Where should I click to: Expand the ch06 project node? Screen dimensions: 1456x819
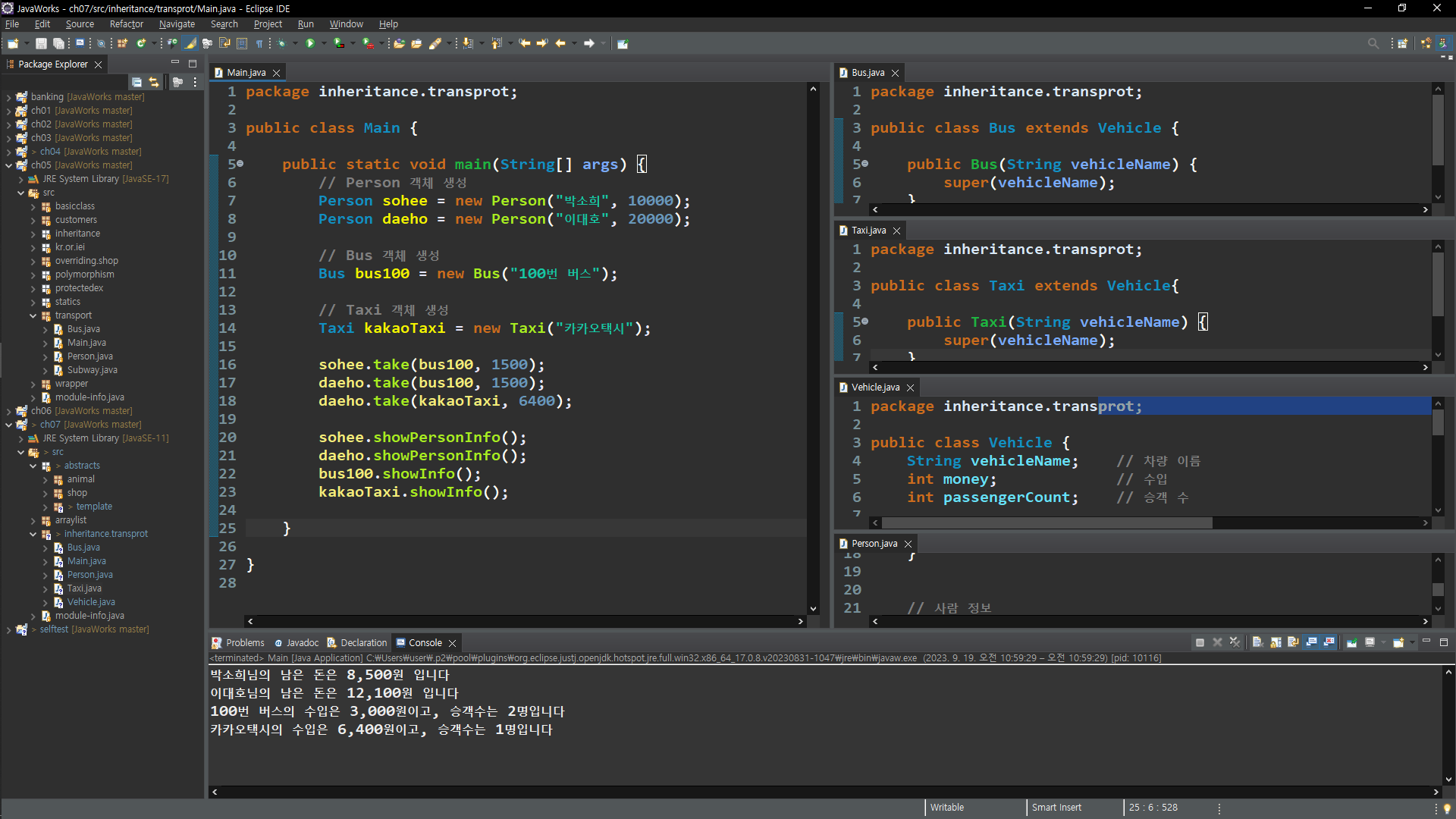pyautogui.click(x=8, y=411)
